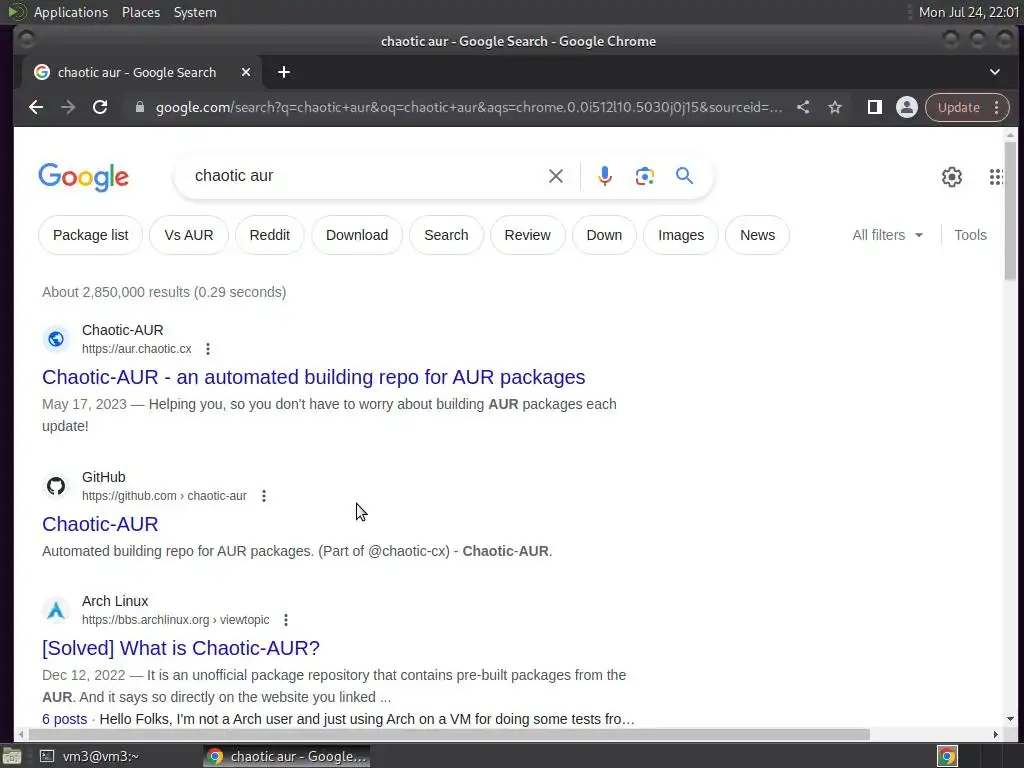Open Chrome profile avatar menu
The image size is (1024, 768).
coord(906,107)
